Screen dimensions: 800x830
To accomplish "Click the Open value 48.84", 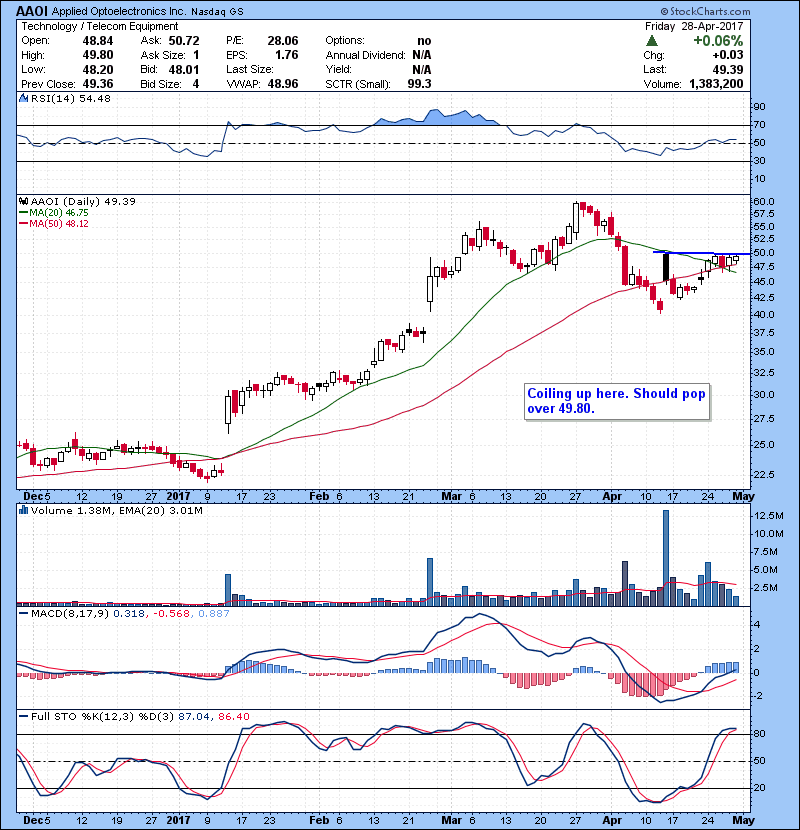I will click(x=98, y=41).
